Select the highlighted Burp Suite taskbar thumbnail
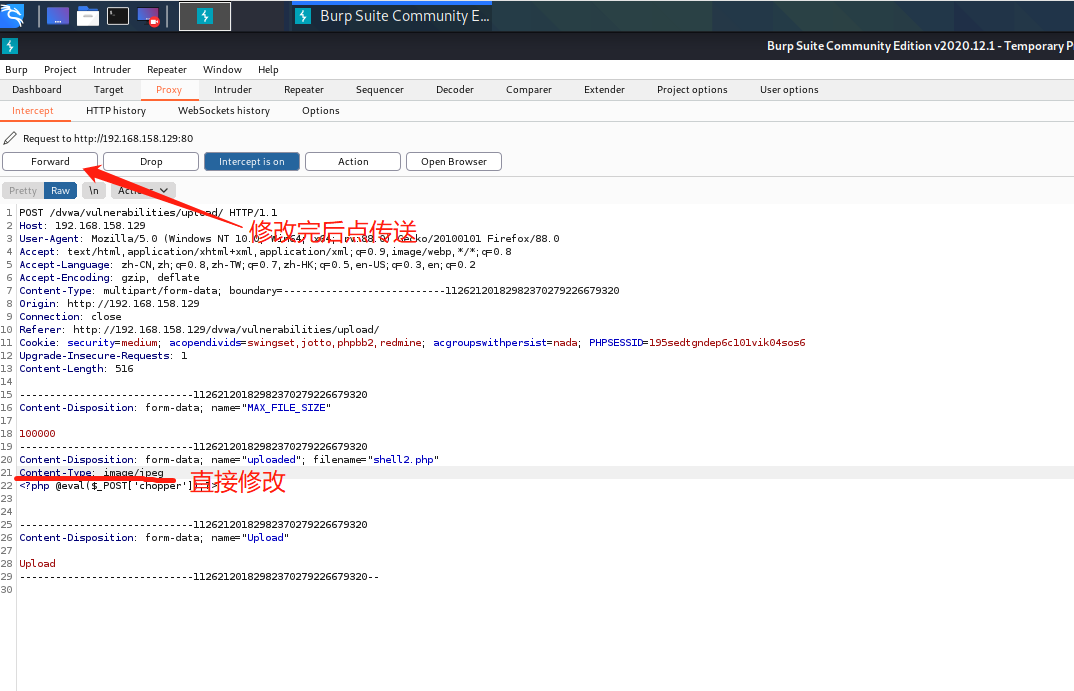1074x691 pixels. pos(205,16)
